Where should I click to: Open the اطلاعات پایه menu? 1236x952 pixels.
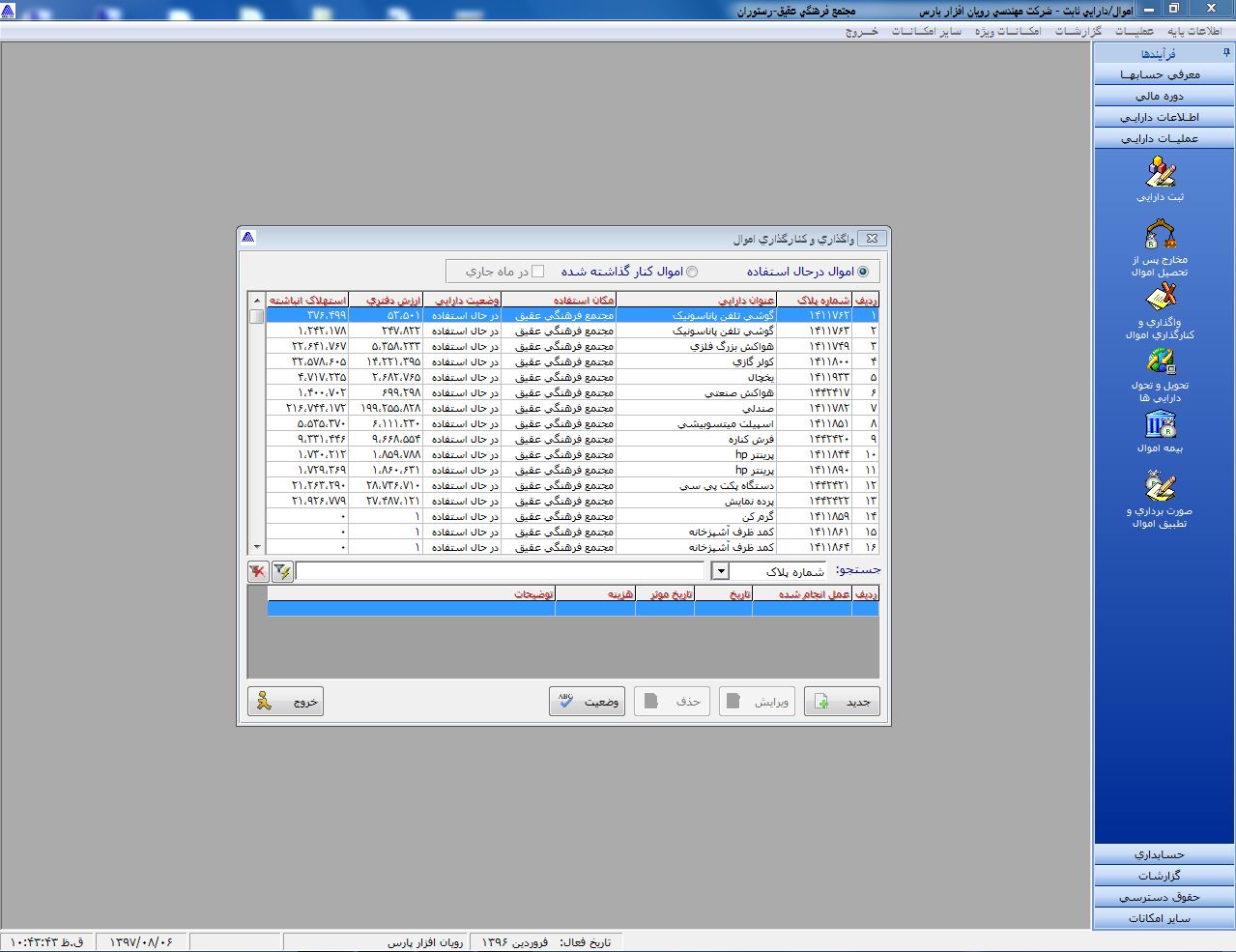pyautogui.click(x=1194, y=31)
